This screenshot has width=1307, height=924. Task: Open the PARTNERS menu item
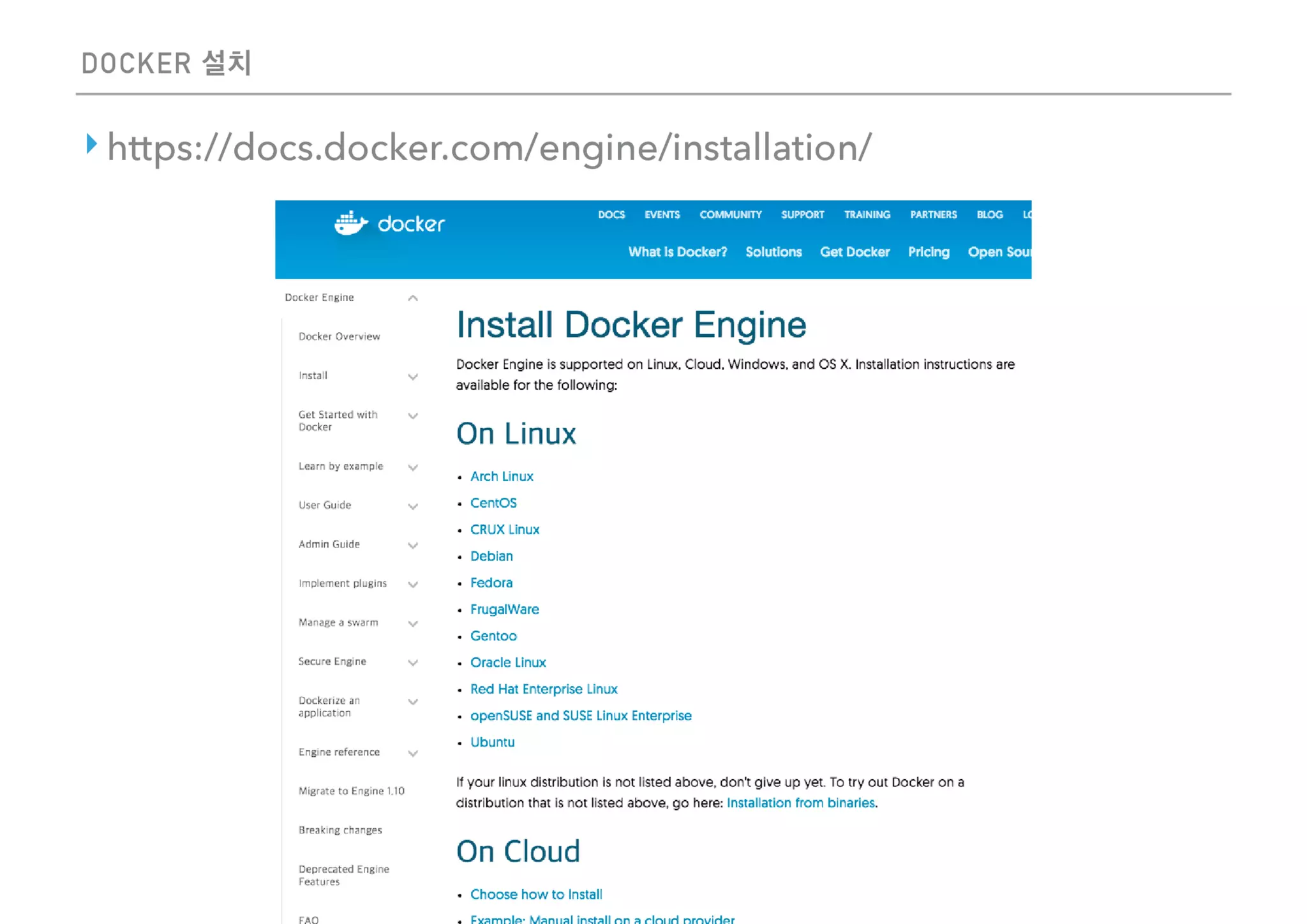tap(933, 215)
